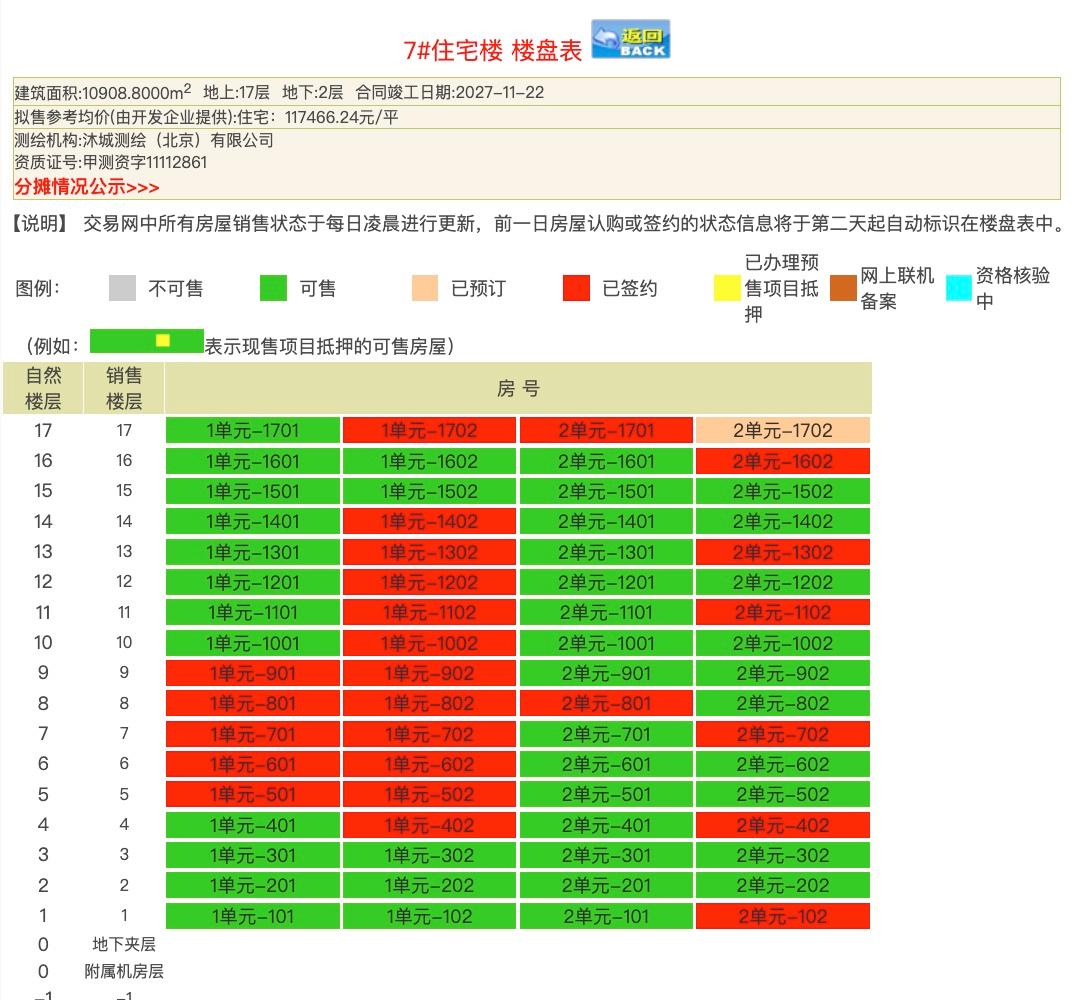Select unit 2单元-1602 in the table

coord(782,461)
